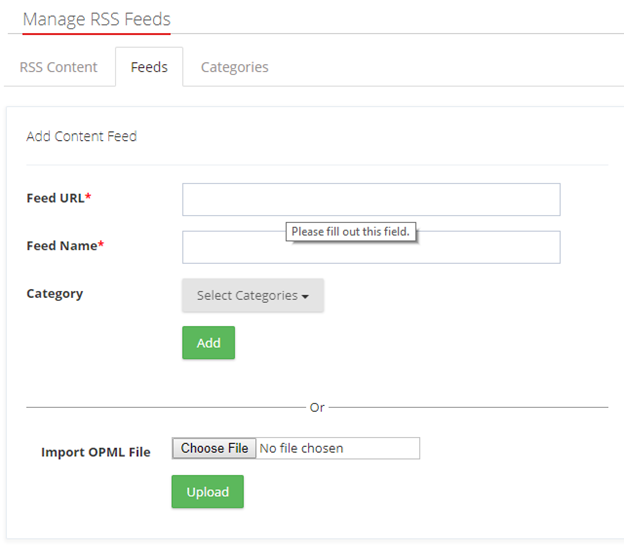The width and height of the screenshot is (624, 549).
Task: Click the caret arrow in Select Categories
Action: [x=305, y=296]
